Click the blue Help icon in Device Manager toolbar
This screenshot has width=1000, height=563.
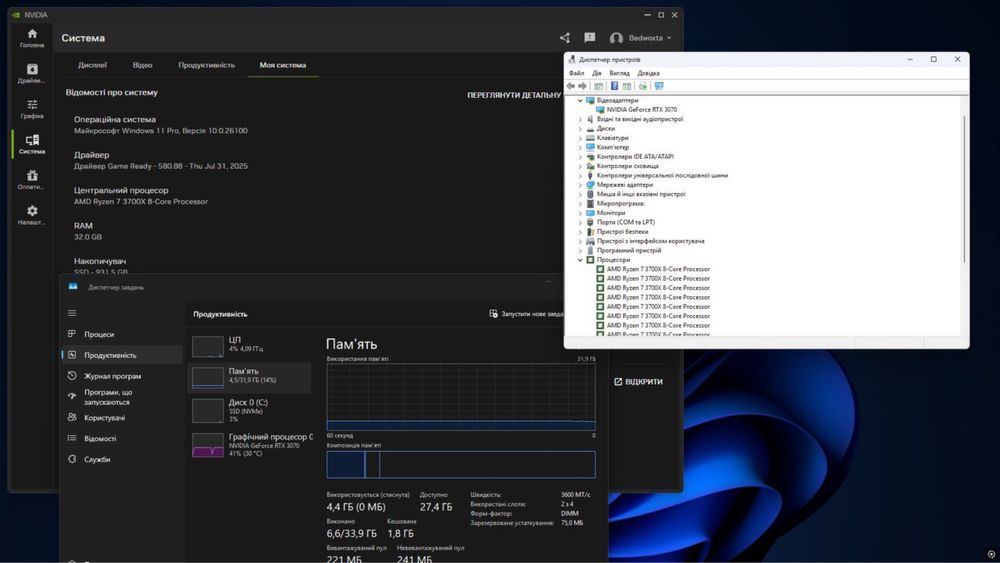(x=614, y=86)
